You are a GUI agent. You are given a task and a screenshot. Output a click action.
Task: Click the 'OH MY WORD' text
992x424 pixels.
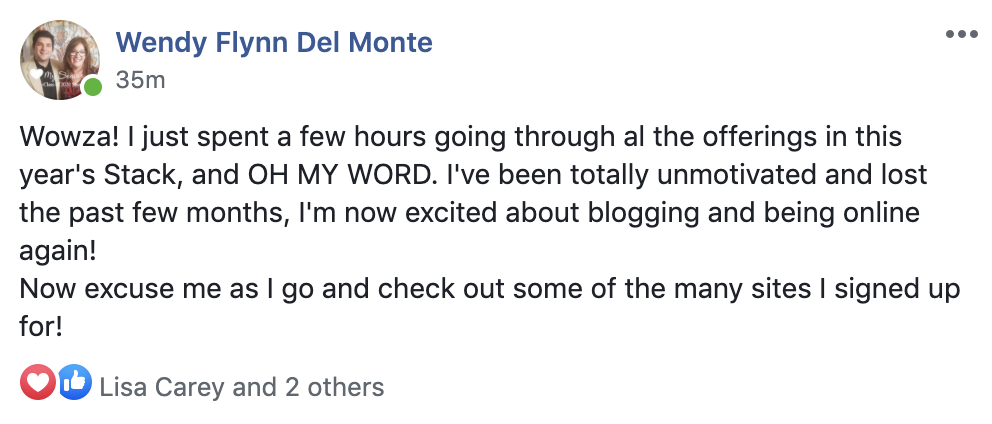(x=338, y=175)
